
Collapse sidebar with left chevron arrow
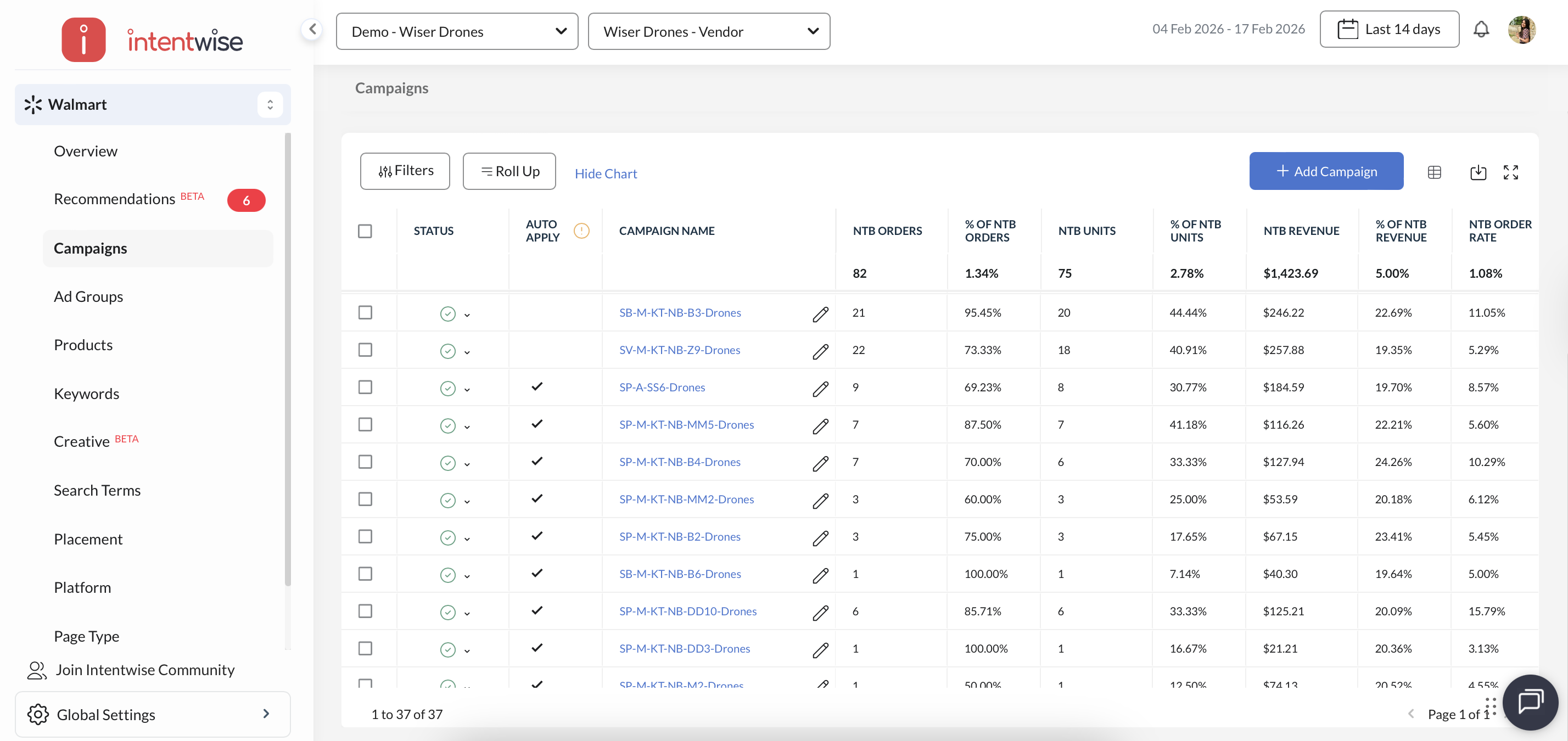pyautogui.click(x=312, y=29)
